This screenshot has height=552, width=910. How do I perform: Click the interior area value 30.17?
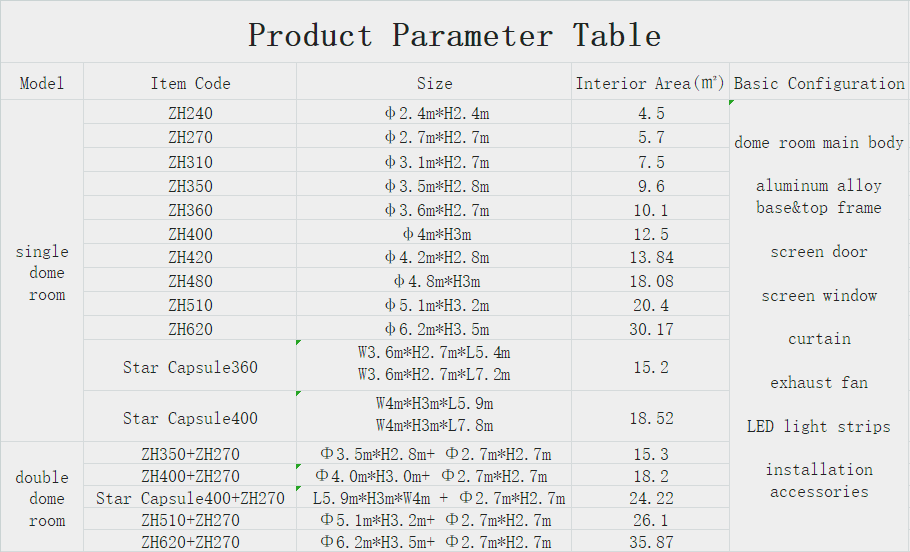click(x=650, y=329)
